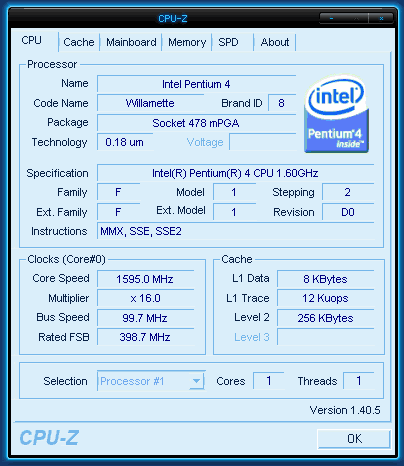Close the CPU-Z window

tap(381, 19)
